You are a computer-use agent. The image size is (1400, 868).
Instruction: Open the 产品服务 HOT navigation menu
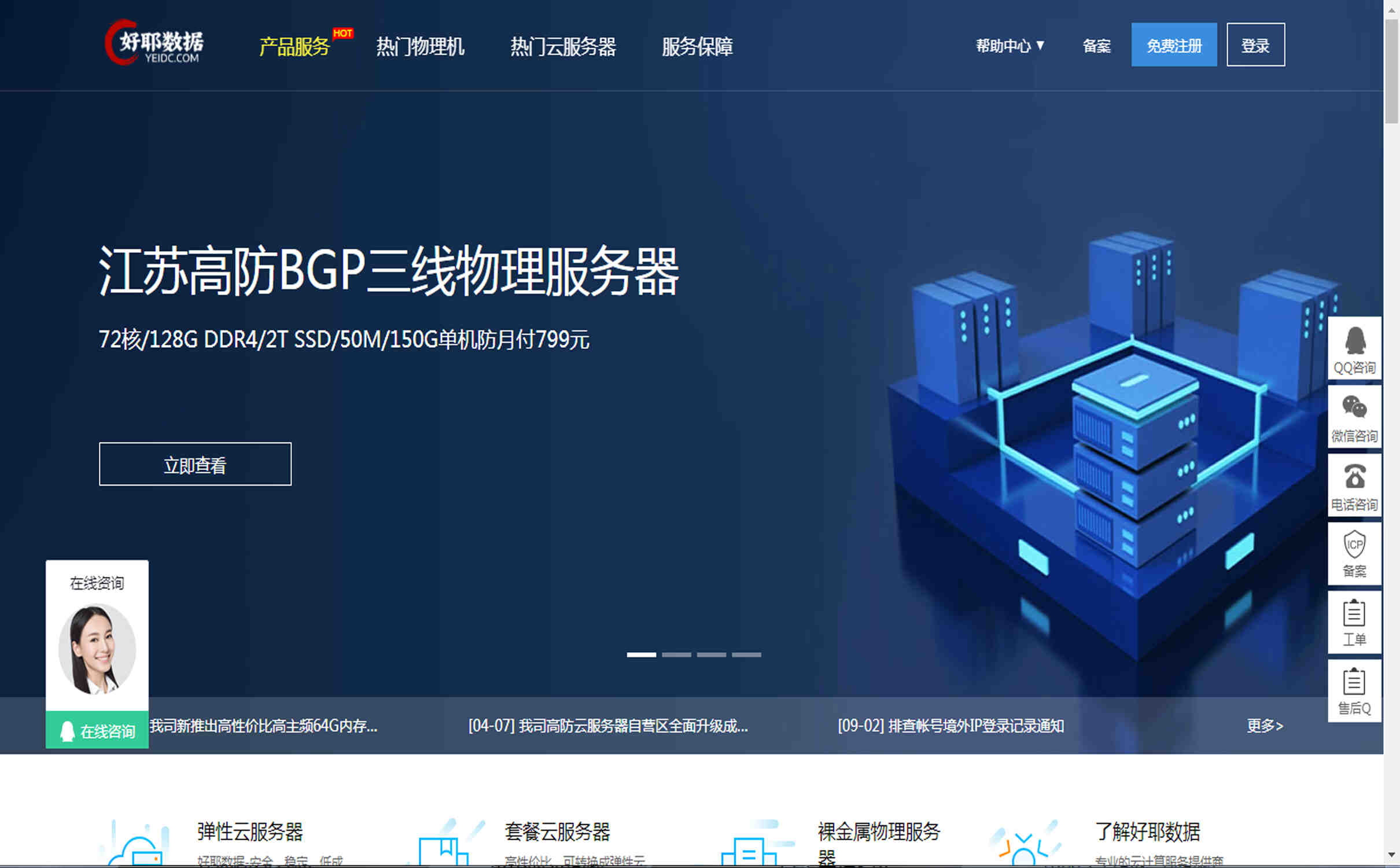[x=295, y=46]
